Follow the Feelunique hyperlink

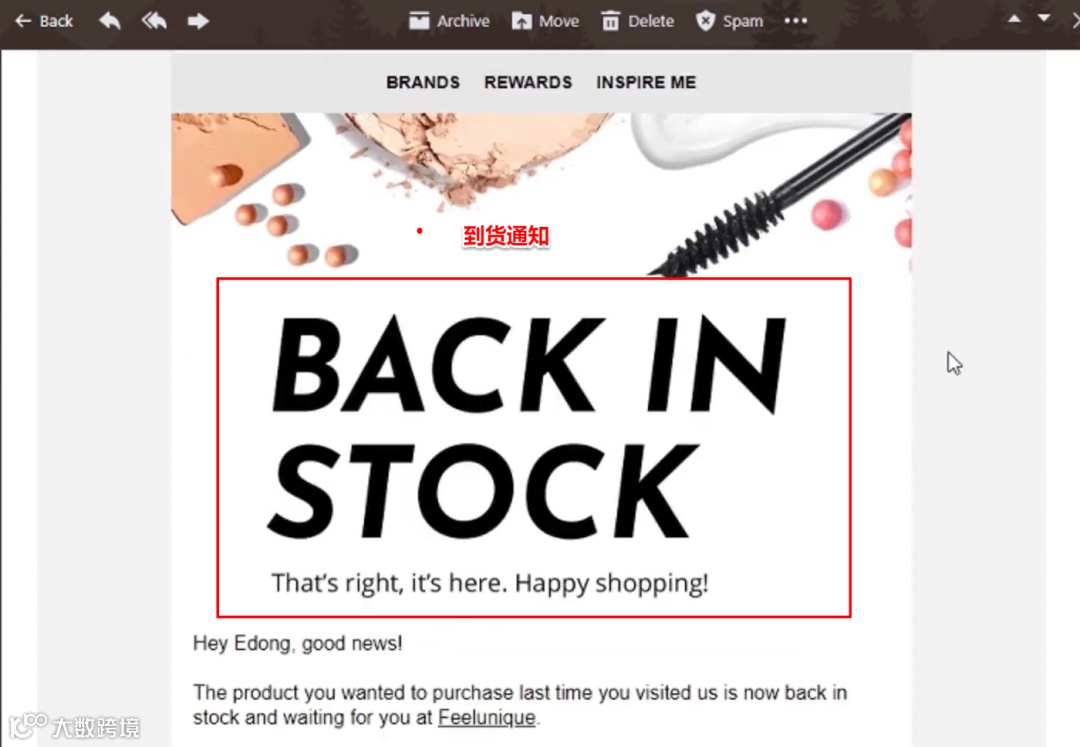pos(486,717)
